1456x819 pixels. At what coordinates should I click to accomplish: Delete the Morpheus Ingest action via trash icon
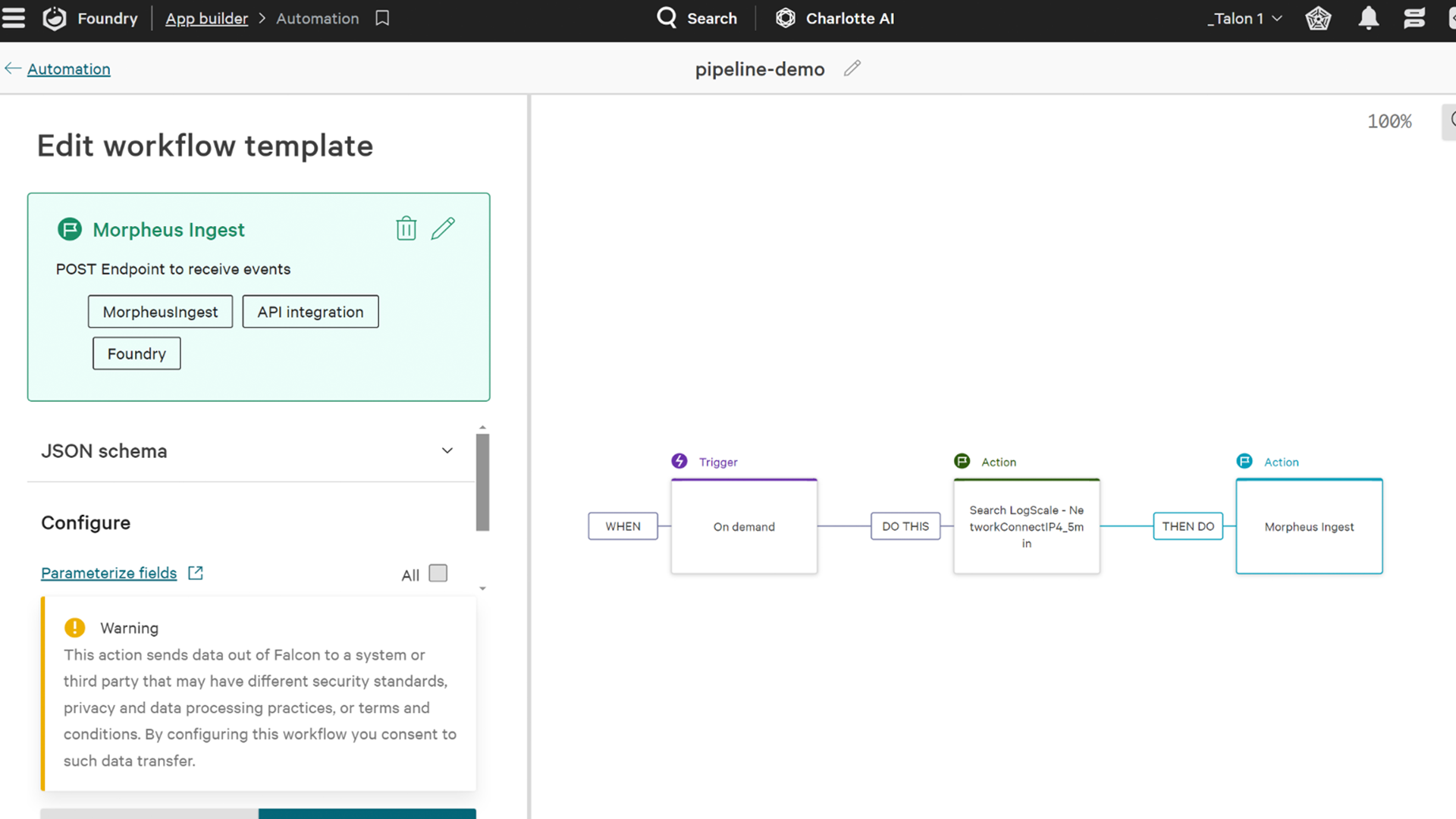point(406,228)
